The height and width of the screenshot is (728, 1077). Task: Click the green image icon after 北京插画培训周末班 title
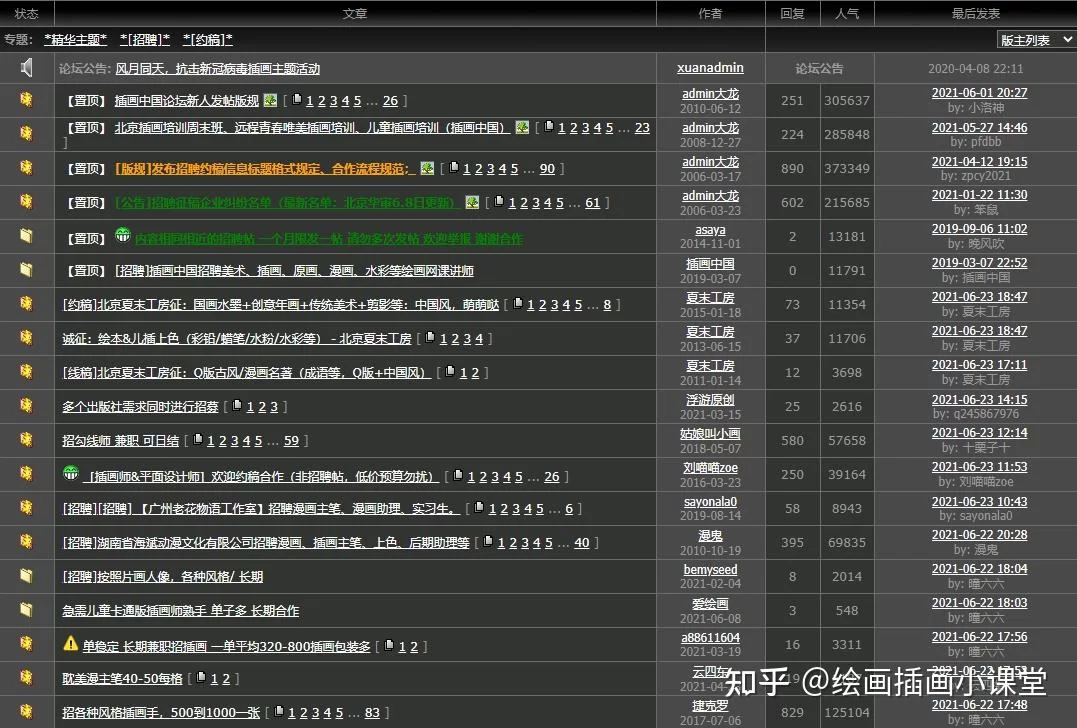[x=522, y=127]
